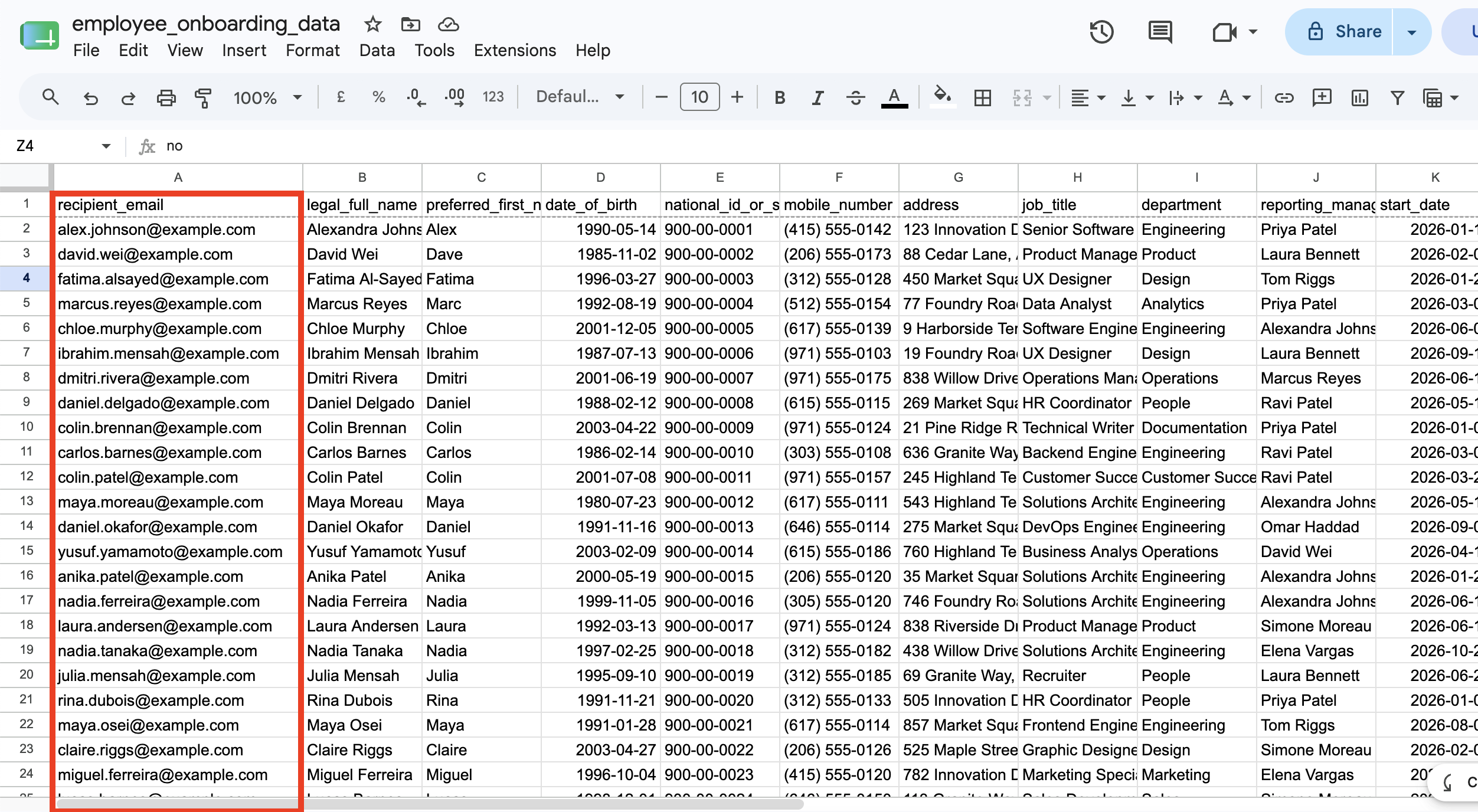
Task: Open the Extensions menu
Action: tap(515, 51)
